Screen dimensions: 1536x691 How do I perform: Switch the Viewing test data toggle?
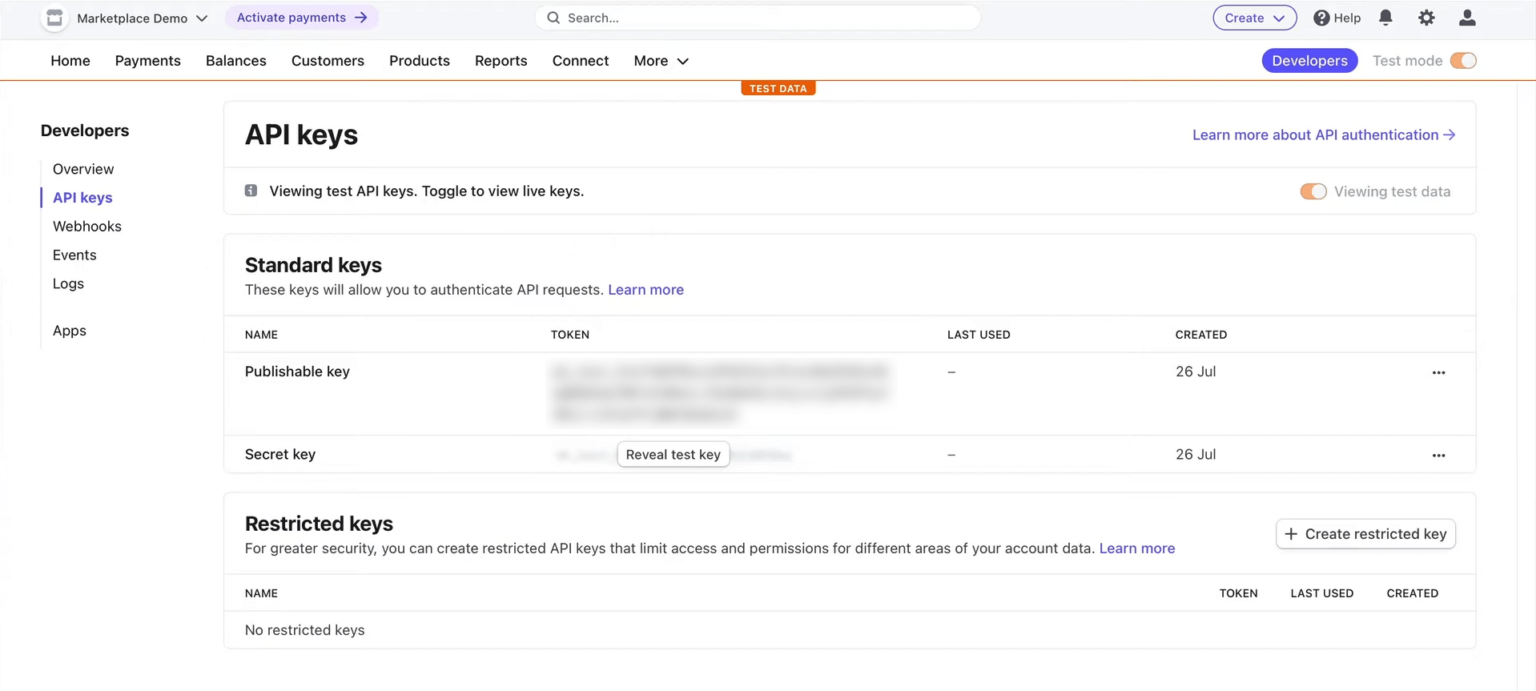[x=1313, y=191]
